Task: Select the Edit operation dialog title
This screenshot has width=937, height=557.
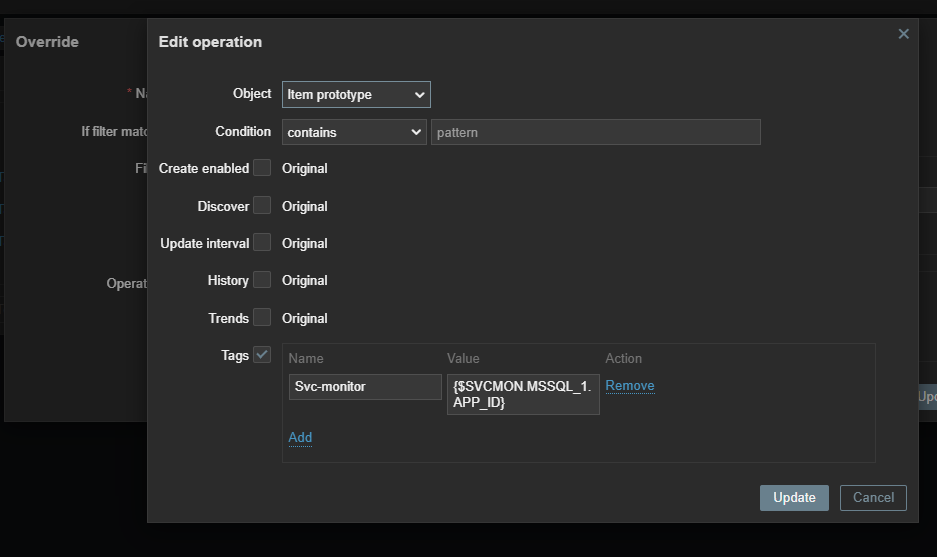Action: pos(210,42)
